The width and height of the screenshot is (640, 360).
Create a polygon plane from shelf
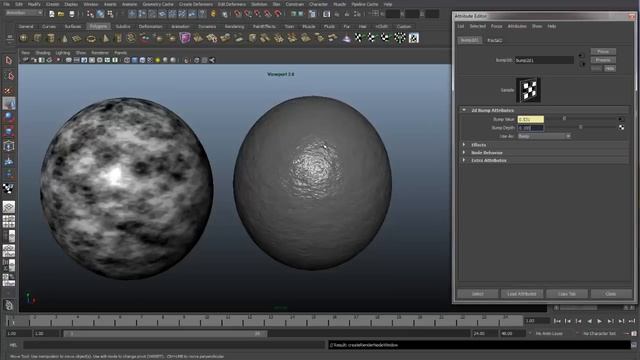77,38
